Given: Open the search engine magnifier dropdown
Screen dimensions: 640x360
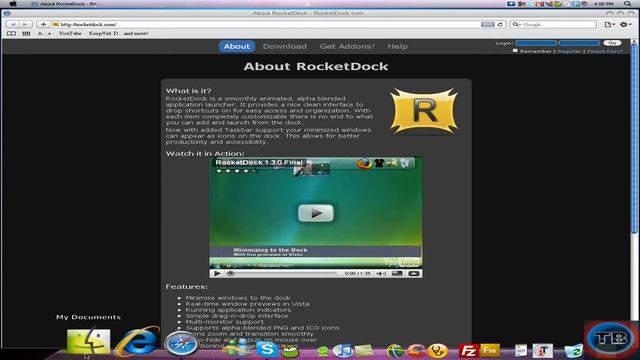Looking at the screenshot, I should tap(516, 24).
